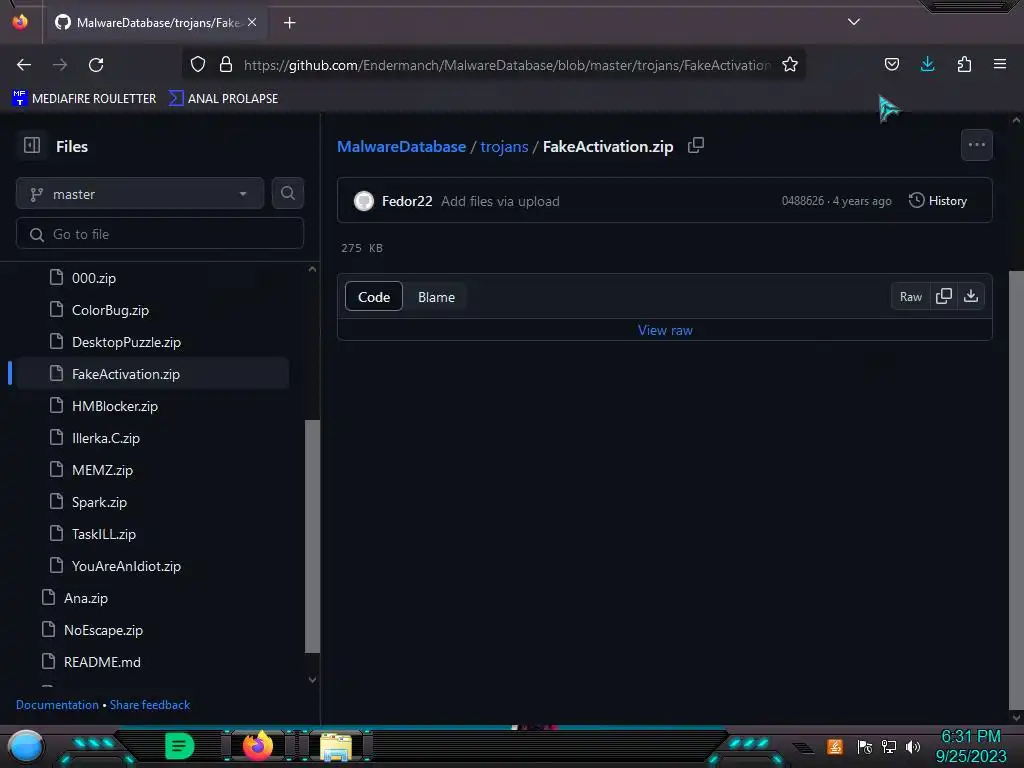Bookmark this page with the star icon

pyautogui.click(x=790, y=64)
